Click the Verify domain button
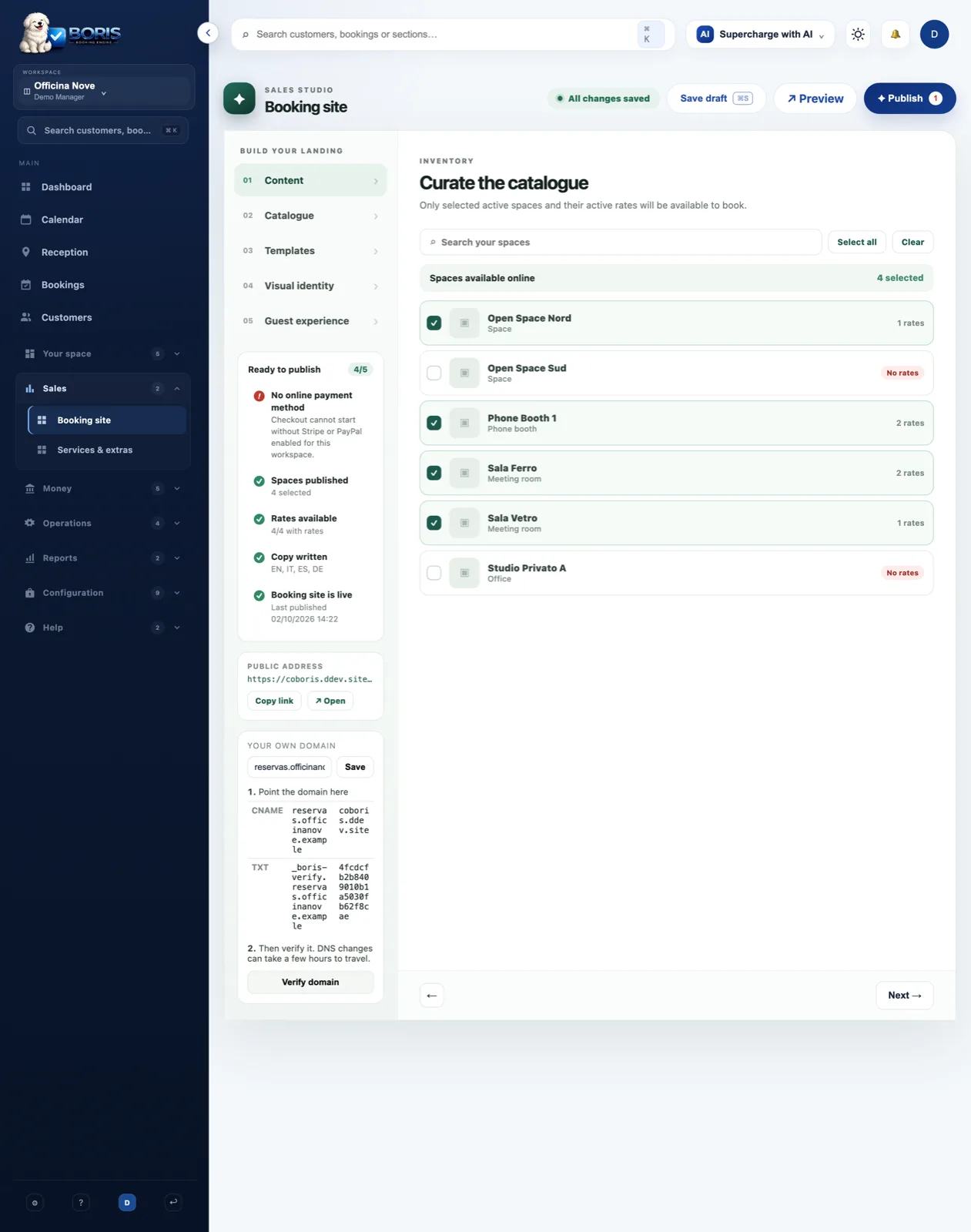Screen dimensions: 971x1232 point(310,982)
